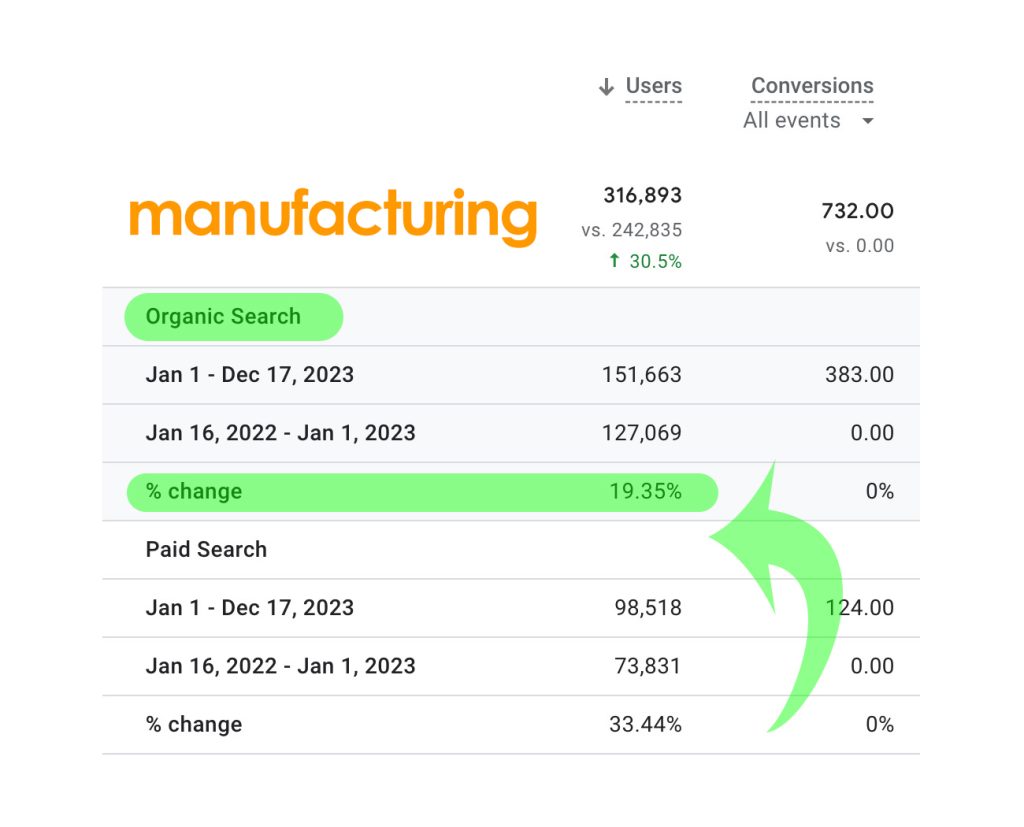The height and width of the screenshot is (827, 1024).
Task: Click the comparison text vs. 242,835
Action: [632, 230]
